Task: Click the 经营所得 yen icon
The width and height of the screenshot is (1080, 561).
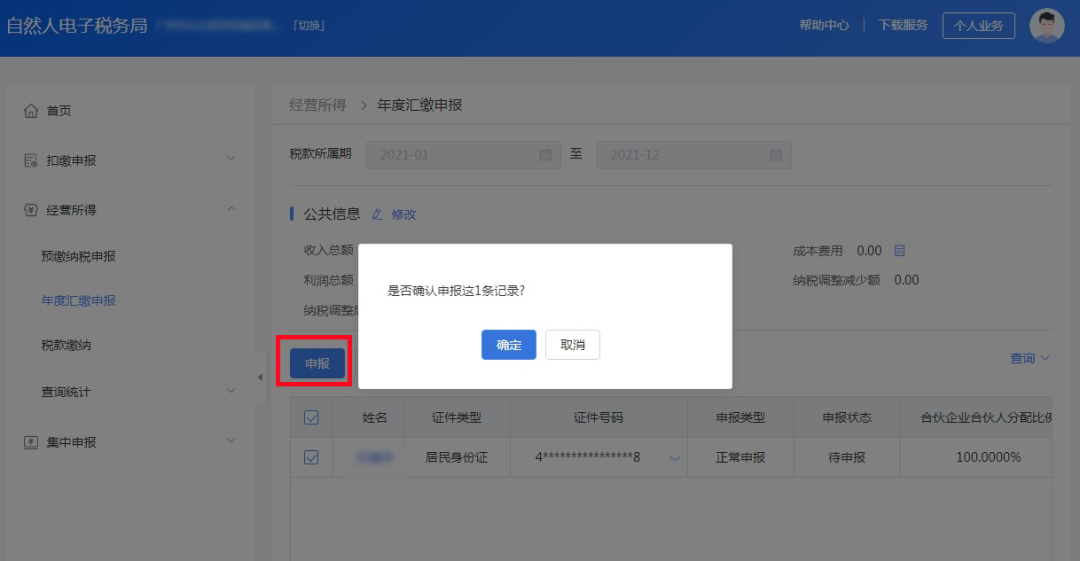Action: click(31, 210)
